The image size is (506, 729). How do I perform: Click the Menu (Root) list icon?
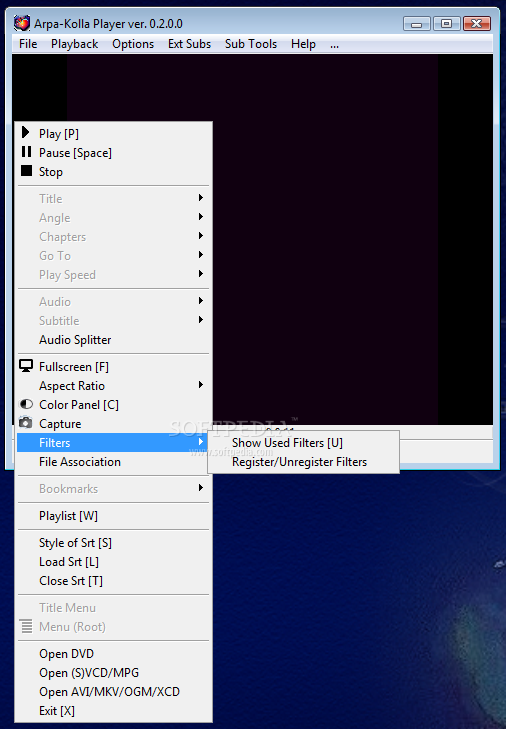(x=27, y=626)
